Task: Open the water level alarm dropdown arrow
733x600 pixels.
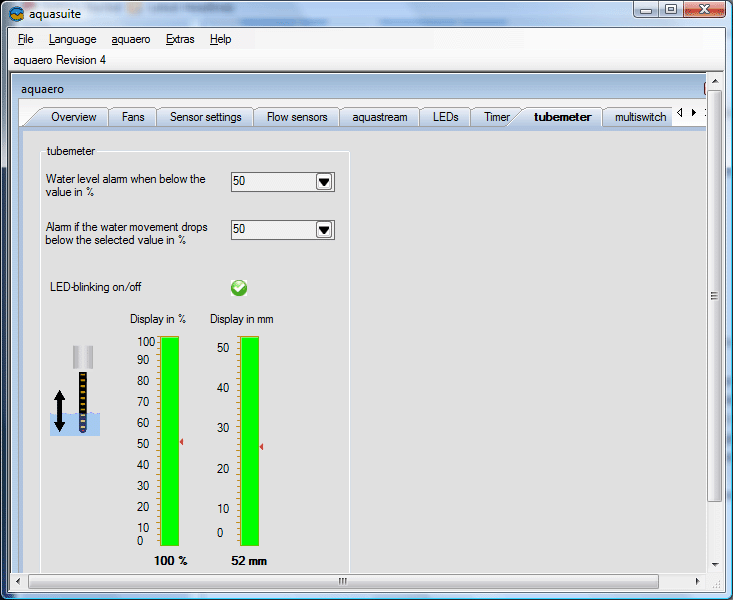Action: click(324, 181)
